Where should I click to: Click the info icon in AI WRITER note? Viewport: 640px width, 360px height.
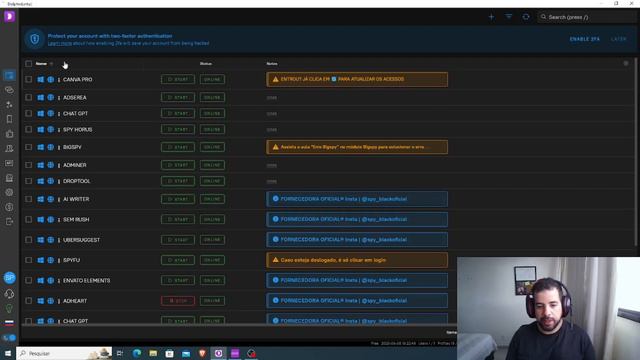(x=276, y=199)
